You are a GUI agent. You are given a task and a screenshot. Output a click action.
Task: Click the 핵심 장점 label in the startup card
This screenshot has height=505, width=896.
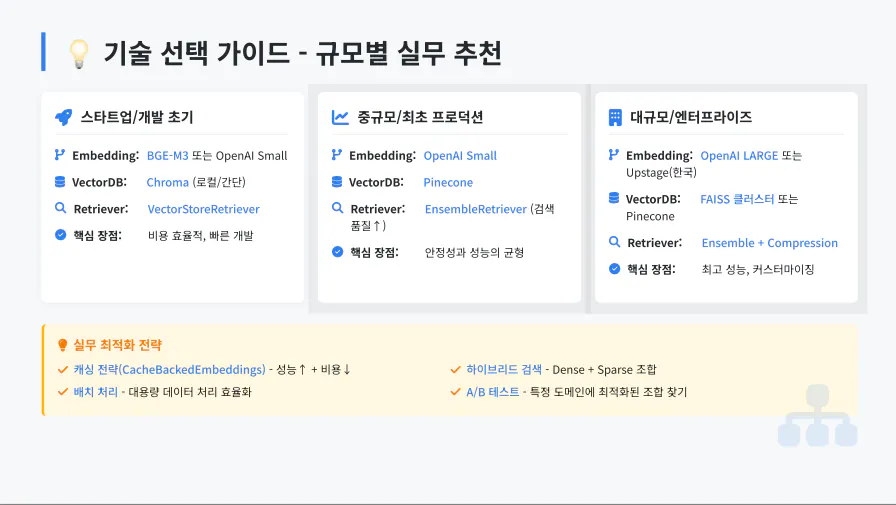pos(97,235)
